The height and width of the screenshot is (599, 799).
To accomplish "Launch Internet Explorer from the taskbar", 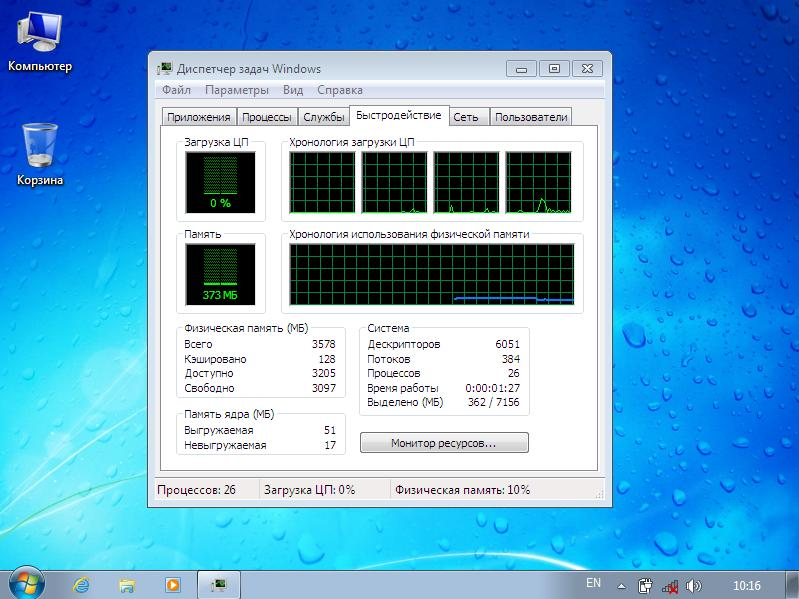I will (x=82, y=584).
